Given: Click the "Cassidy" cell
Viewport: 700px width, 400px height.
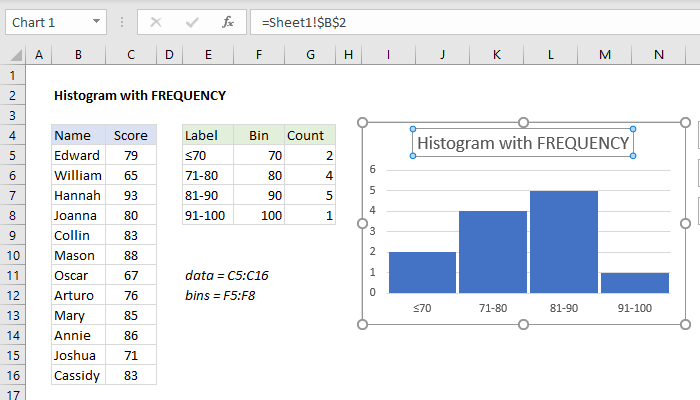Looking at the screenshot, I should [79, 375].
